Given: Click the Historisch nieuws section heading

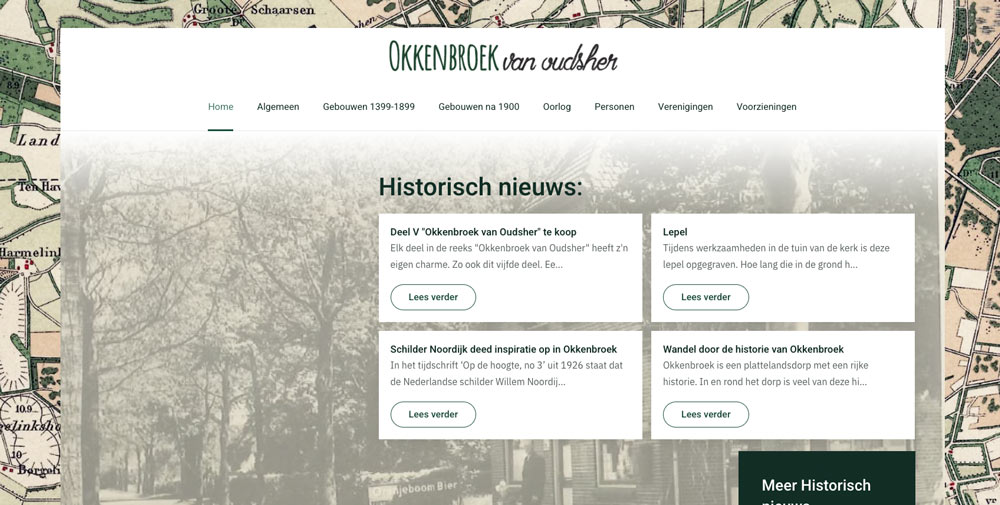Looking at the screenshot, I should coord(480,187).
